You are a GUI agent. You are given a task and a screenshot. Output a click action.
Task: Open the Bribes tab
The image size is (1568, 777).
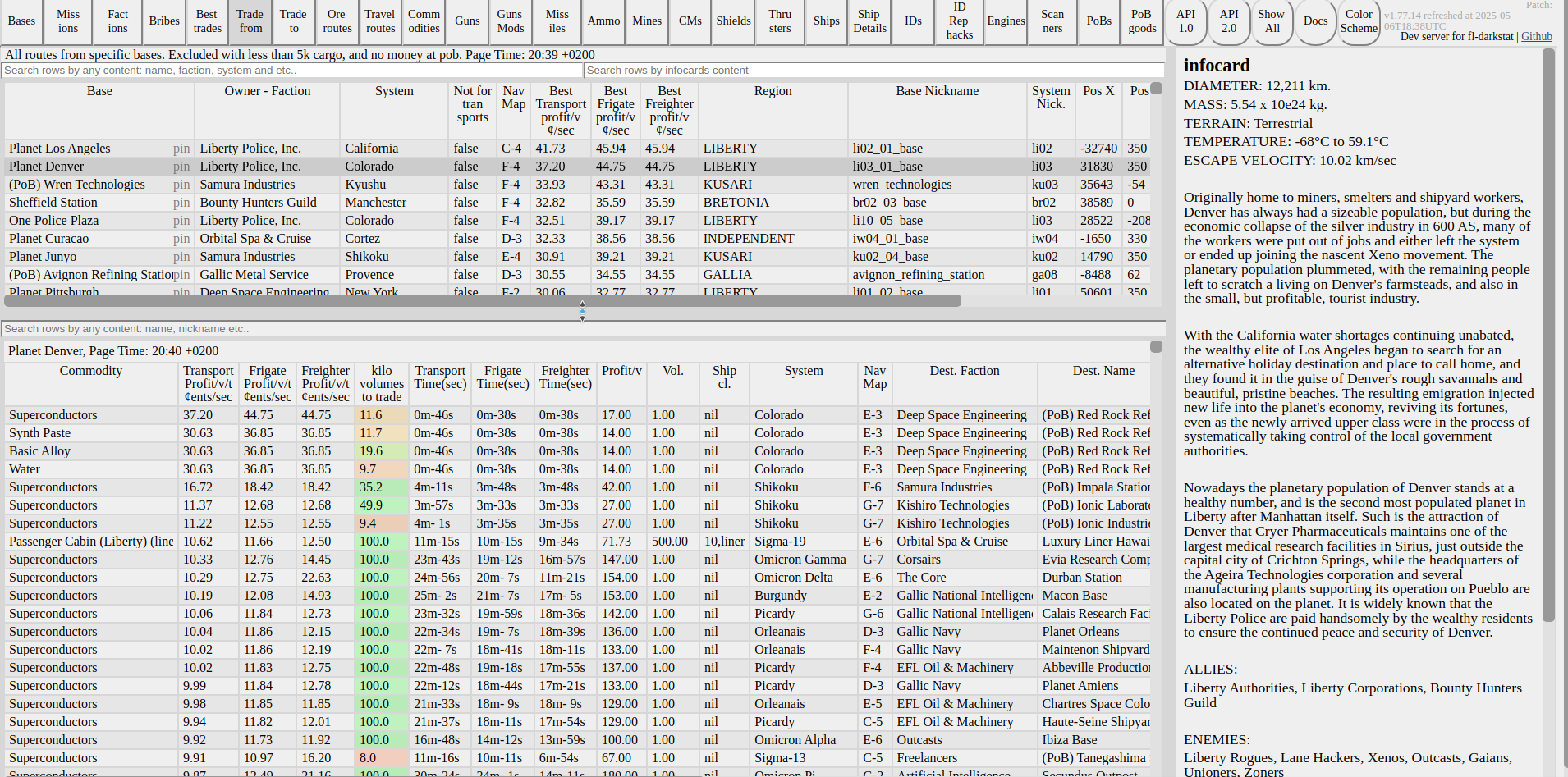point(164,22)
